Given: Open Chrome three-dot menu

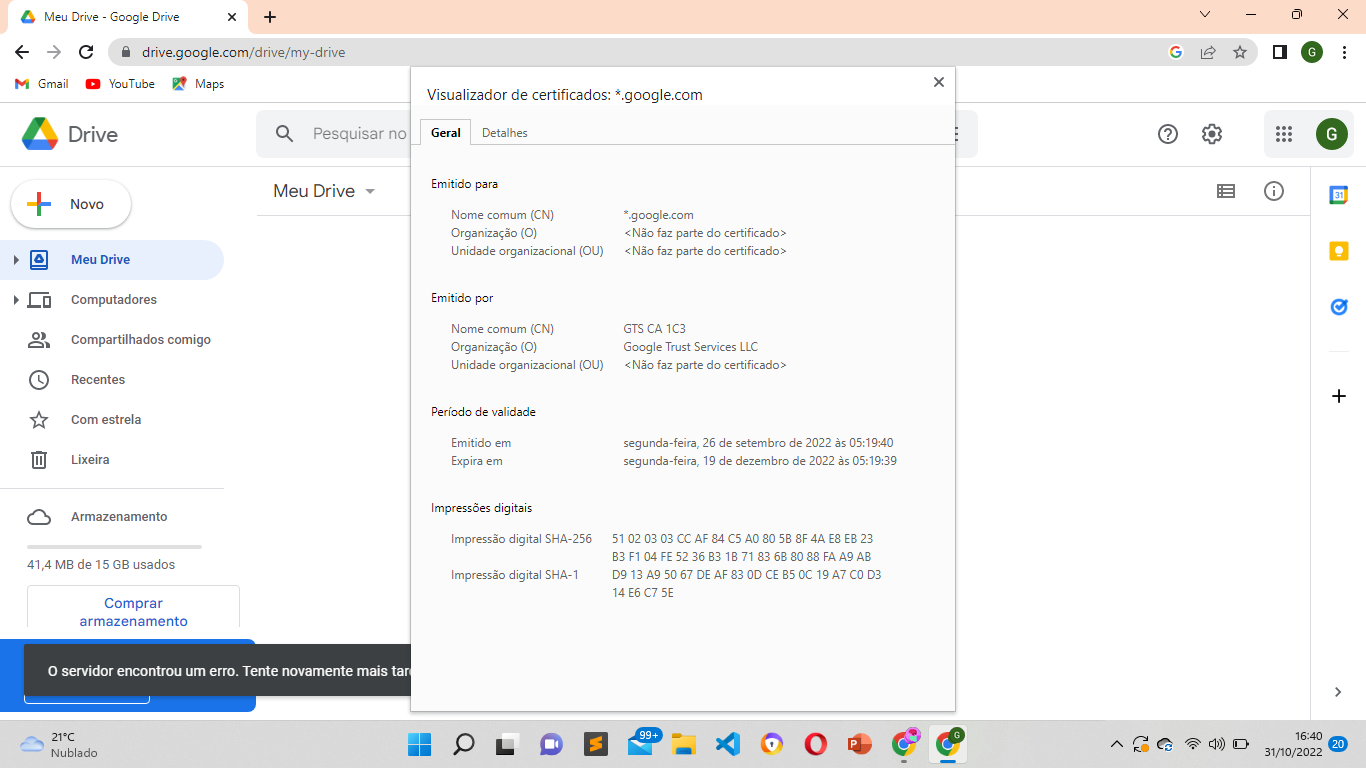Looking at the screenshot, I should (x=1344, y=52).
